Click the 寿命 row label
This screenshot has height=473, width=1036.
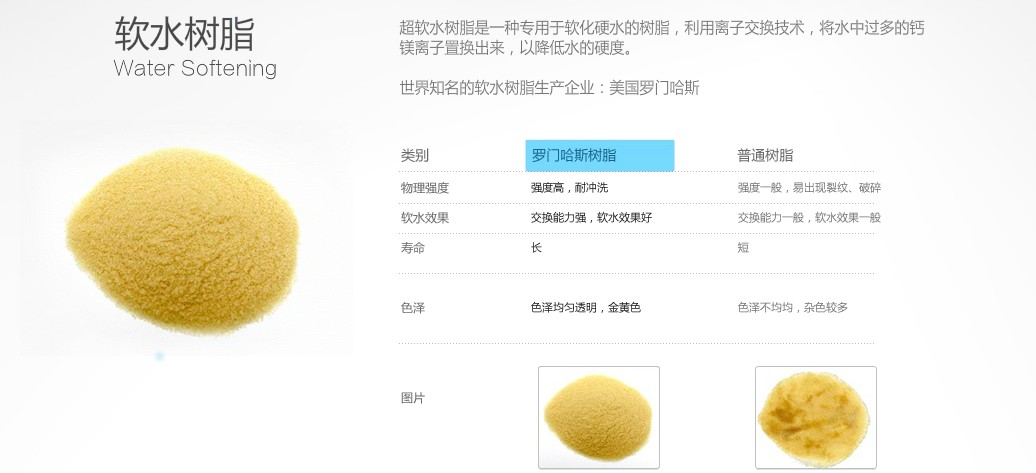[412, 248]
